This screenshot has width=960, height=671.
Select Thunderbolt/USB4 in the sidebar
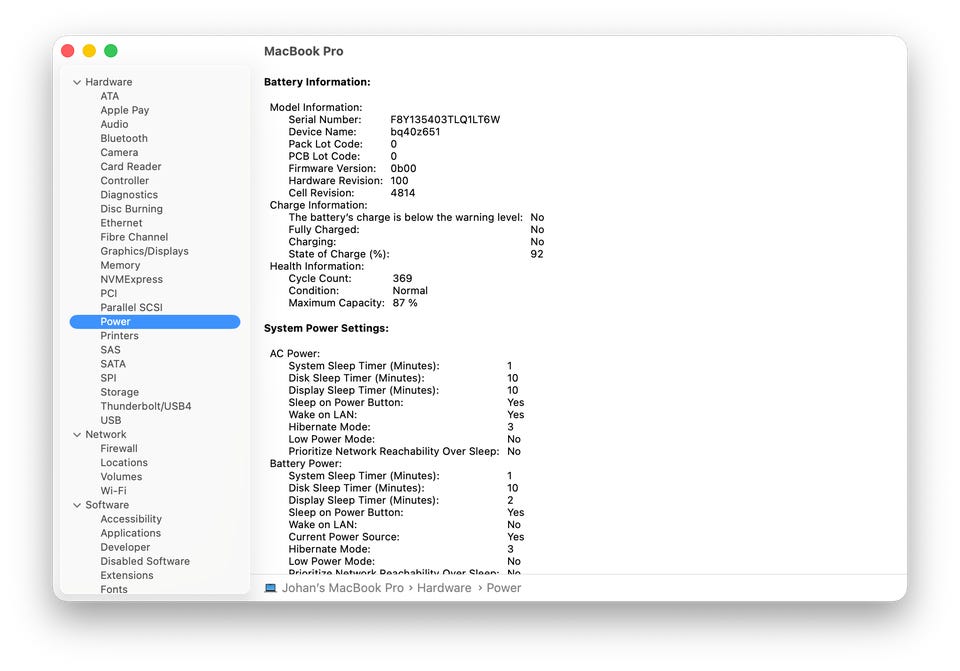click(145, 407)
